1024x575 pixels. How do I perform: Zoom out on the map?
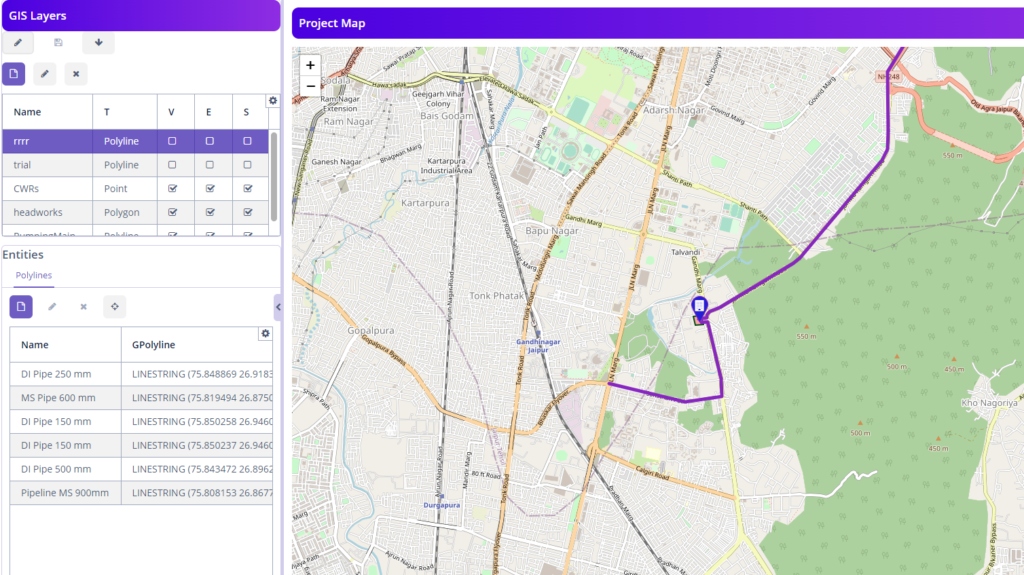pyautogui.click(x=310, y=86)
